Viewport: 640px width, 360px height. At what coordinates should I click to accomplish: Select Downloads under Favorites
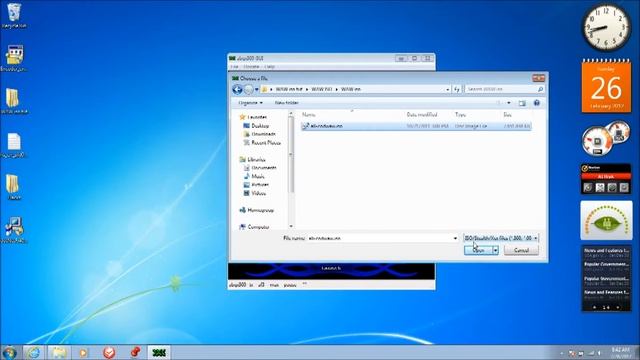[260, 134]
